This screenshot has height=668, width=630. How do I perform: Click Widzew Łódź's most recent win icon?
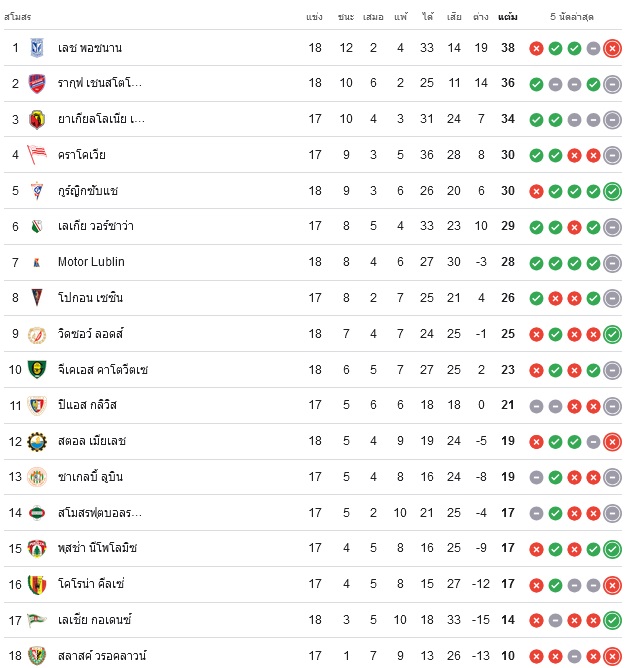coord(612,334)
